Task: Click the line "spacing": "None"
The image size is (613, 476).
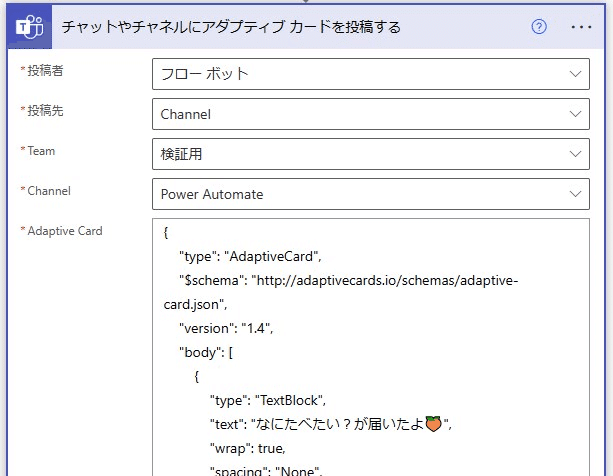Action: (266, 471)
